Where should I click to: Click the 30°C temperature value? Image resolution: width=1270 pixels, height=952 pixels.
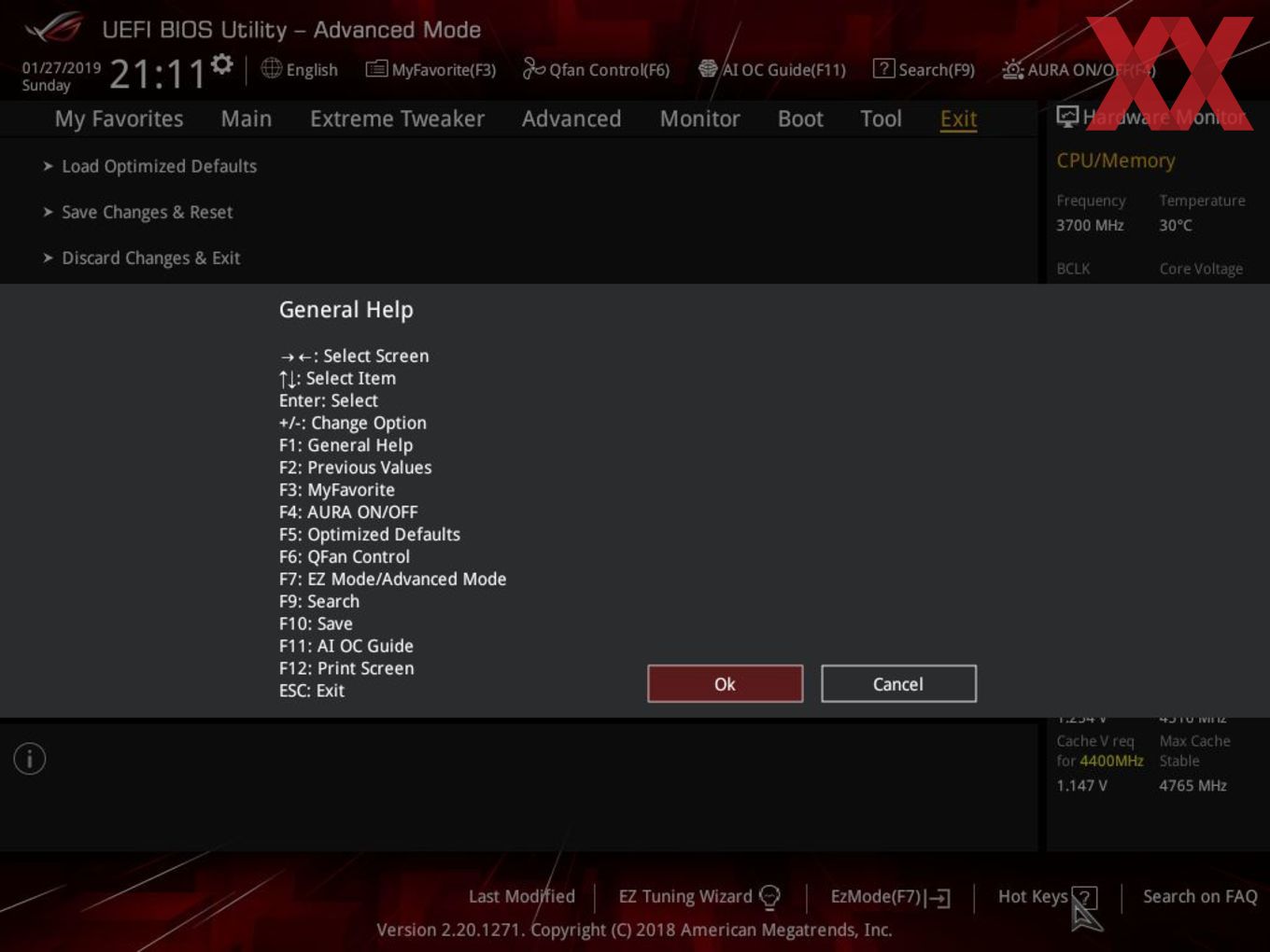(x=1176, y=225)
